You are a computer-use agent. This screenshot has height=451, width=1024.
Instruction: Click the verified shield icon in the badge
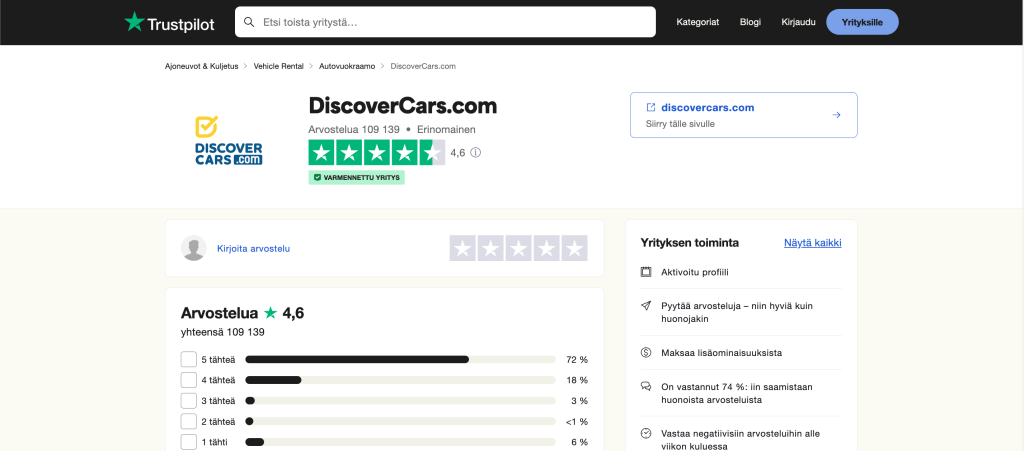click(317, 177)
